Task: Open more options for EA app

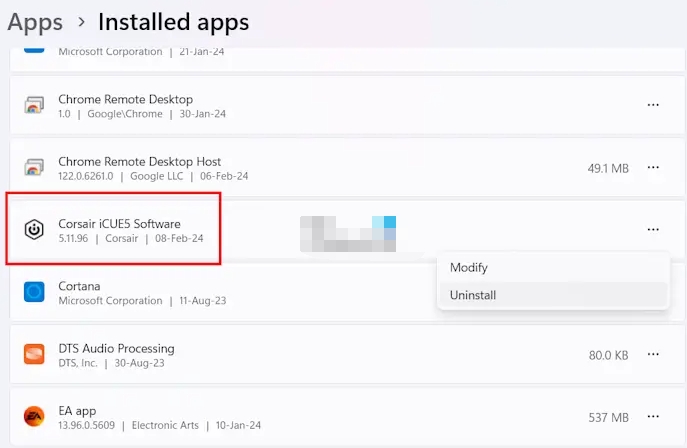Action: (653, 416)
